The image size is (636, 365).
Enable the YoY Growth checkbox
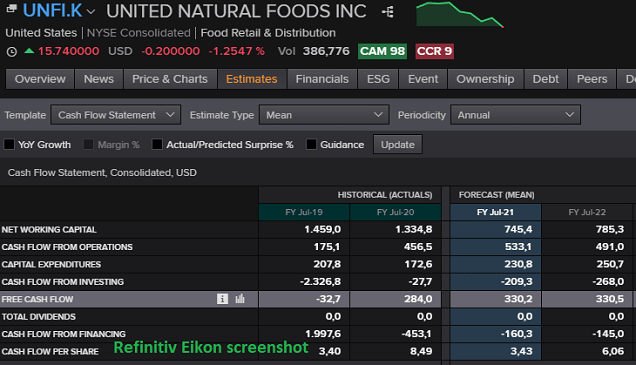click(9, 144)
